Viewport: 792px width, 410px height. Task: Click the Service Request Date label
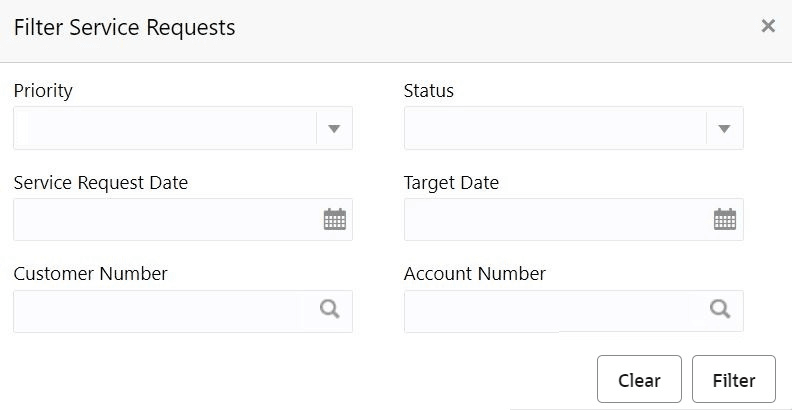click(101, 183)
